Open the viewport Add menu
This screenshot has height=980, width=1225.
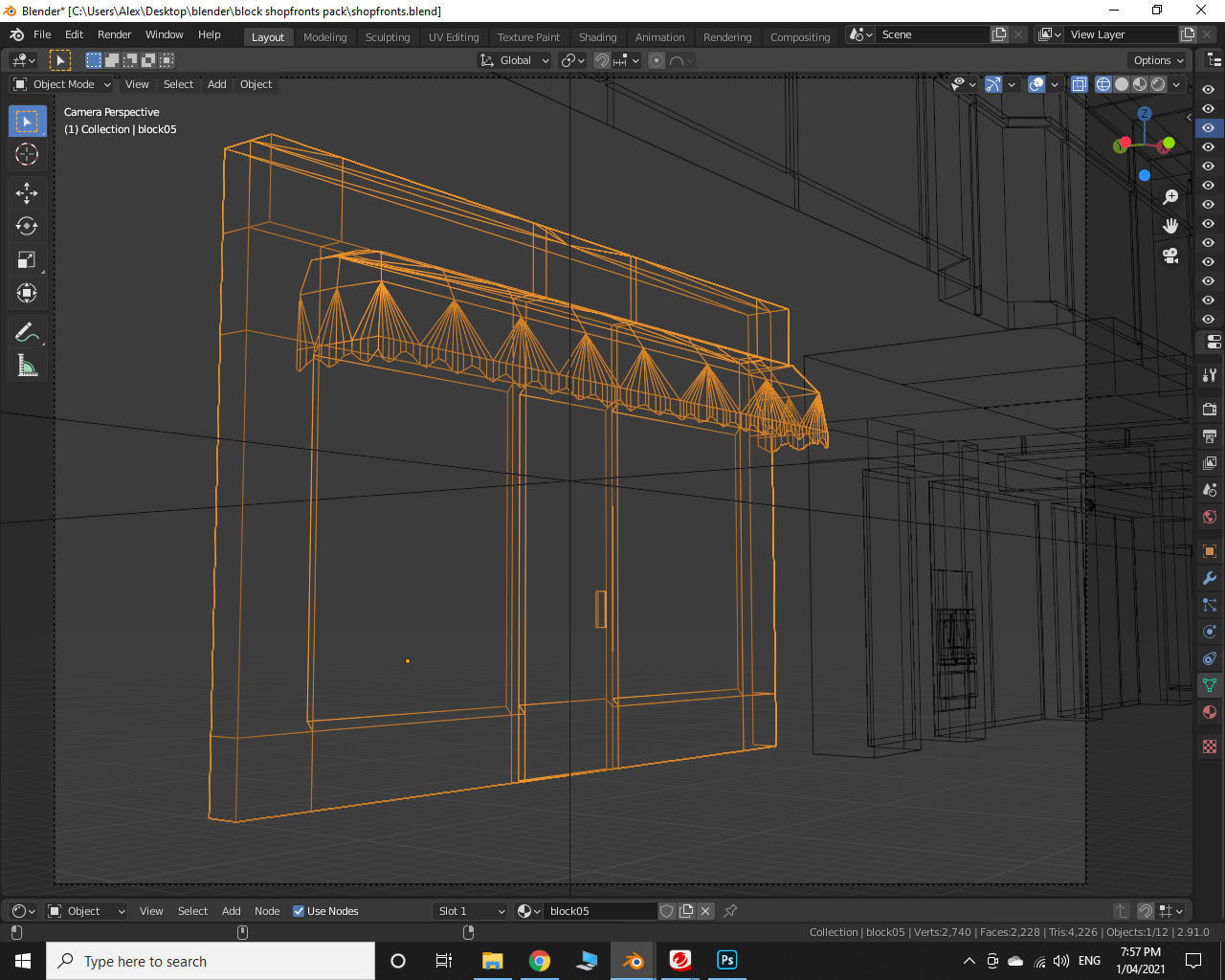tap(217, 84)
